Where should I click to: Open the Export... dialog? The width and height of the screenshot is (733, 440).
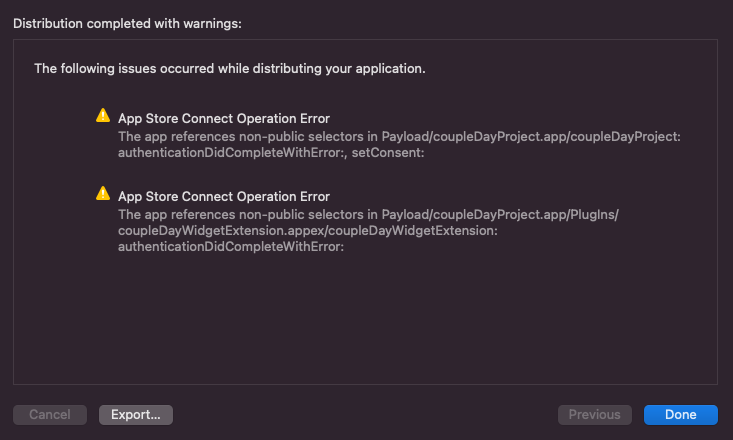click(136, 415)
